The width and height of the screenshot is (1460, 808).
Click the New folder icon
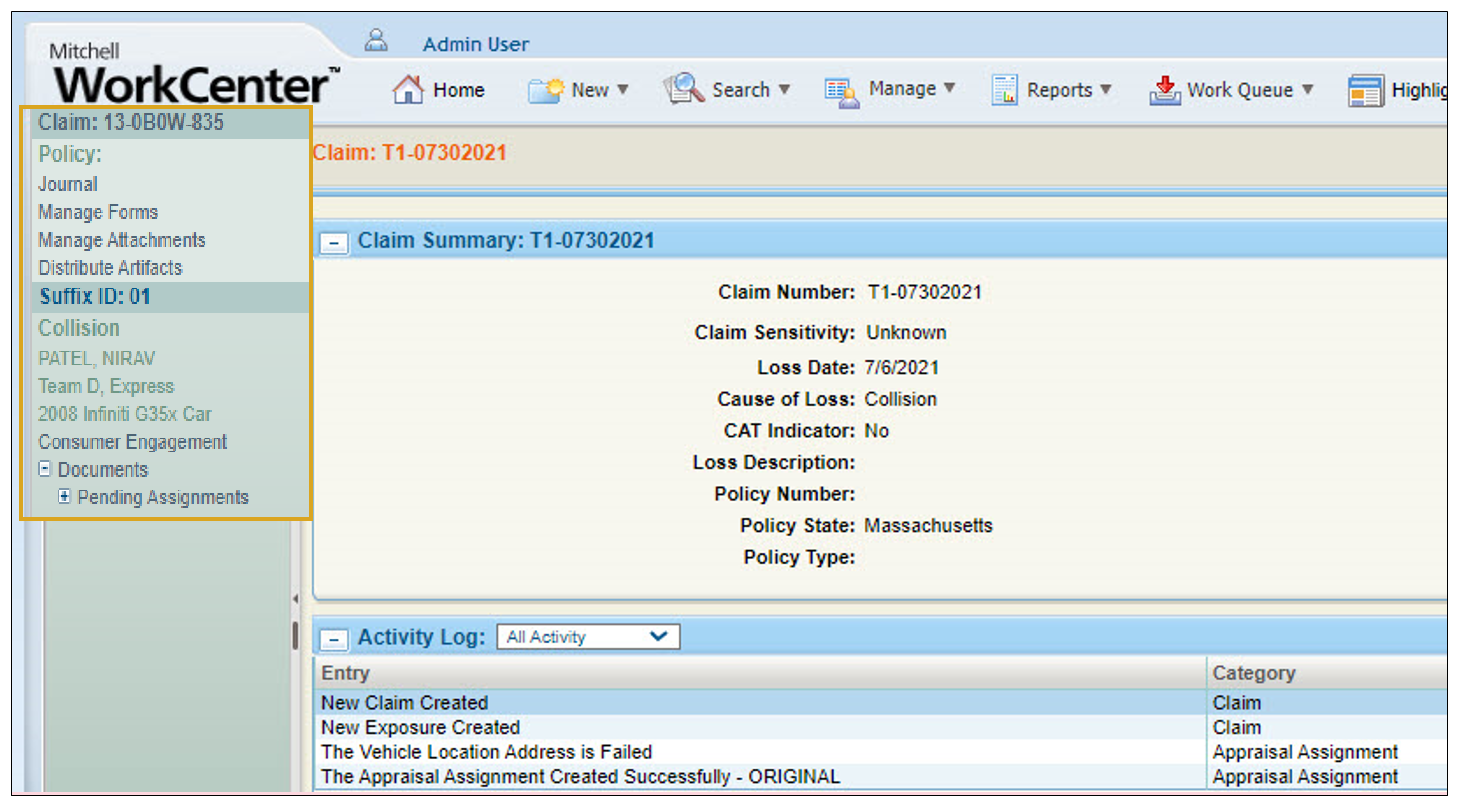[x=546, y=90]
